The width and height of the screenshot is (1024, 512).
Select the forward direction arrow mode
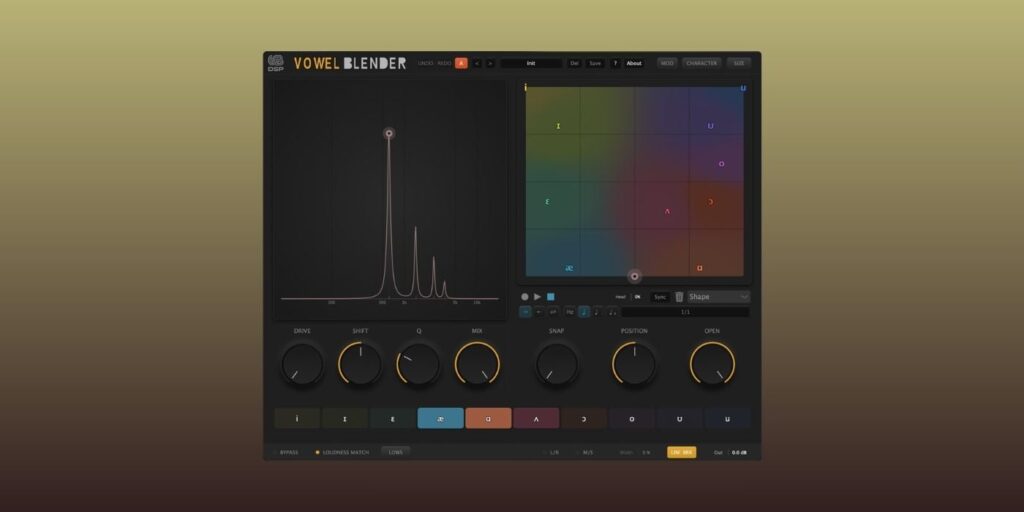tap(525, 312)
